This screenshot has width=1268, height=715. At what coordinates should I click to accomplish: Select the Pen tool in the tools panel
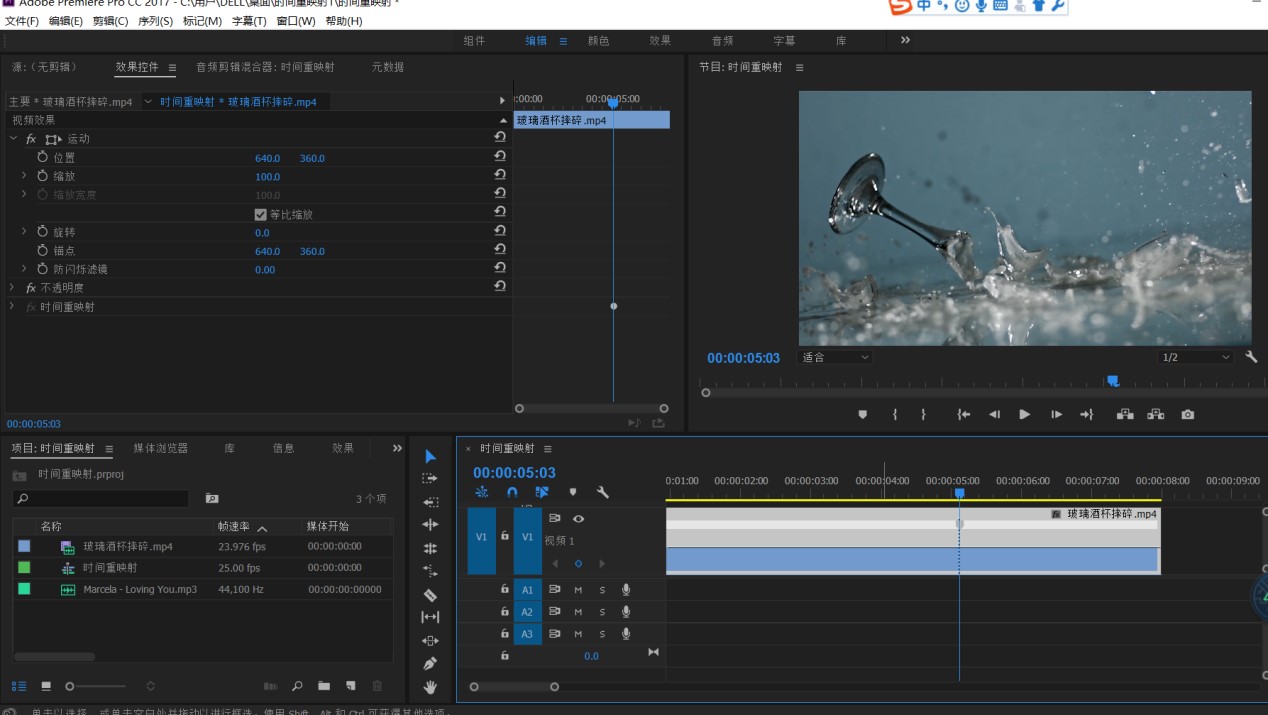[x=430, y=663]
